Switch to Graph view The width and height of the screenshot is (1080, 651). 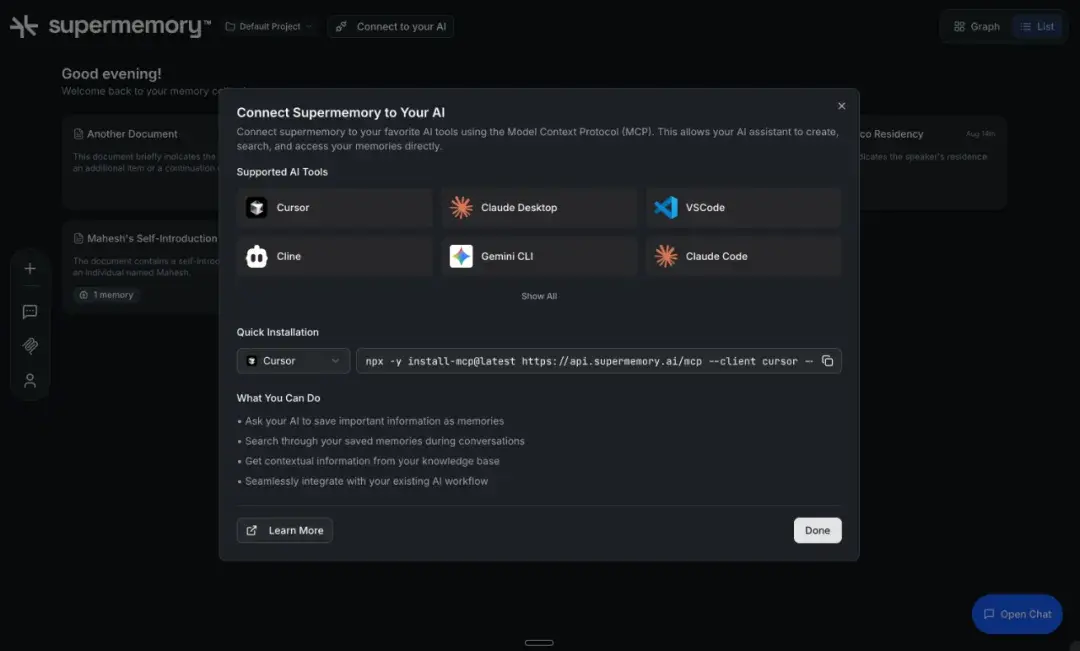[977, 26]
